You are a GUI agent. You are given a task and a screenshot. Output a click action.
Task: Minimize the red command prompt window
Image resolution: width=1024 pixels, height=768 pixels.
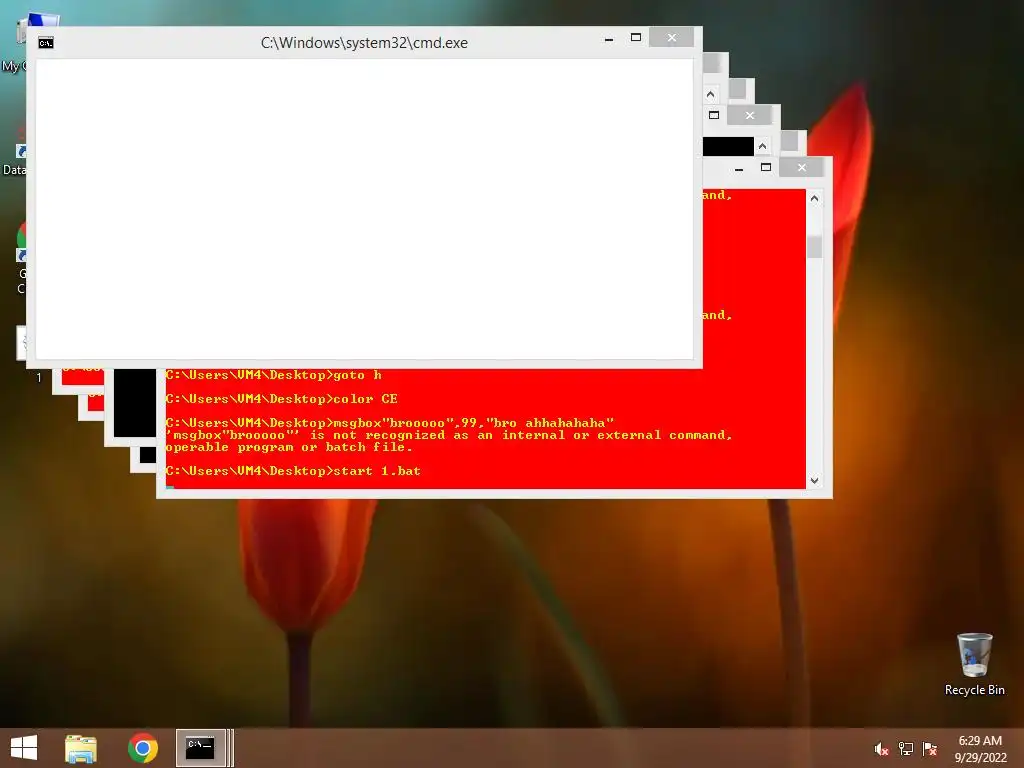(739, 168)
